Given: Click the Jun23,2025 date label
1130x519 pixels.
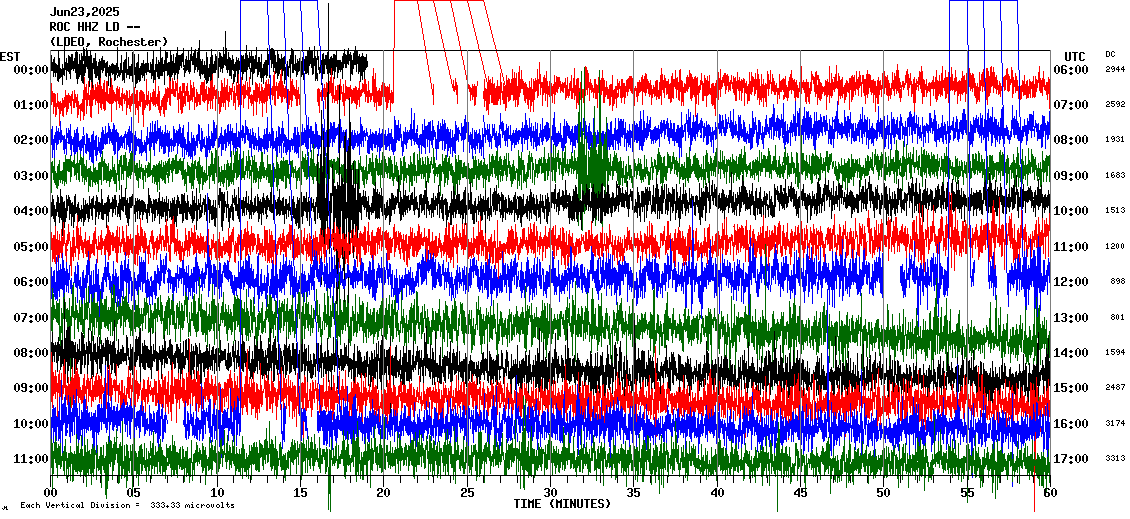Looking at the screenshot, I should pyautogui.click(x=84, y=12).
